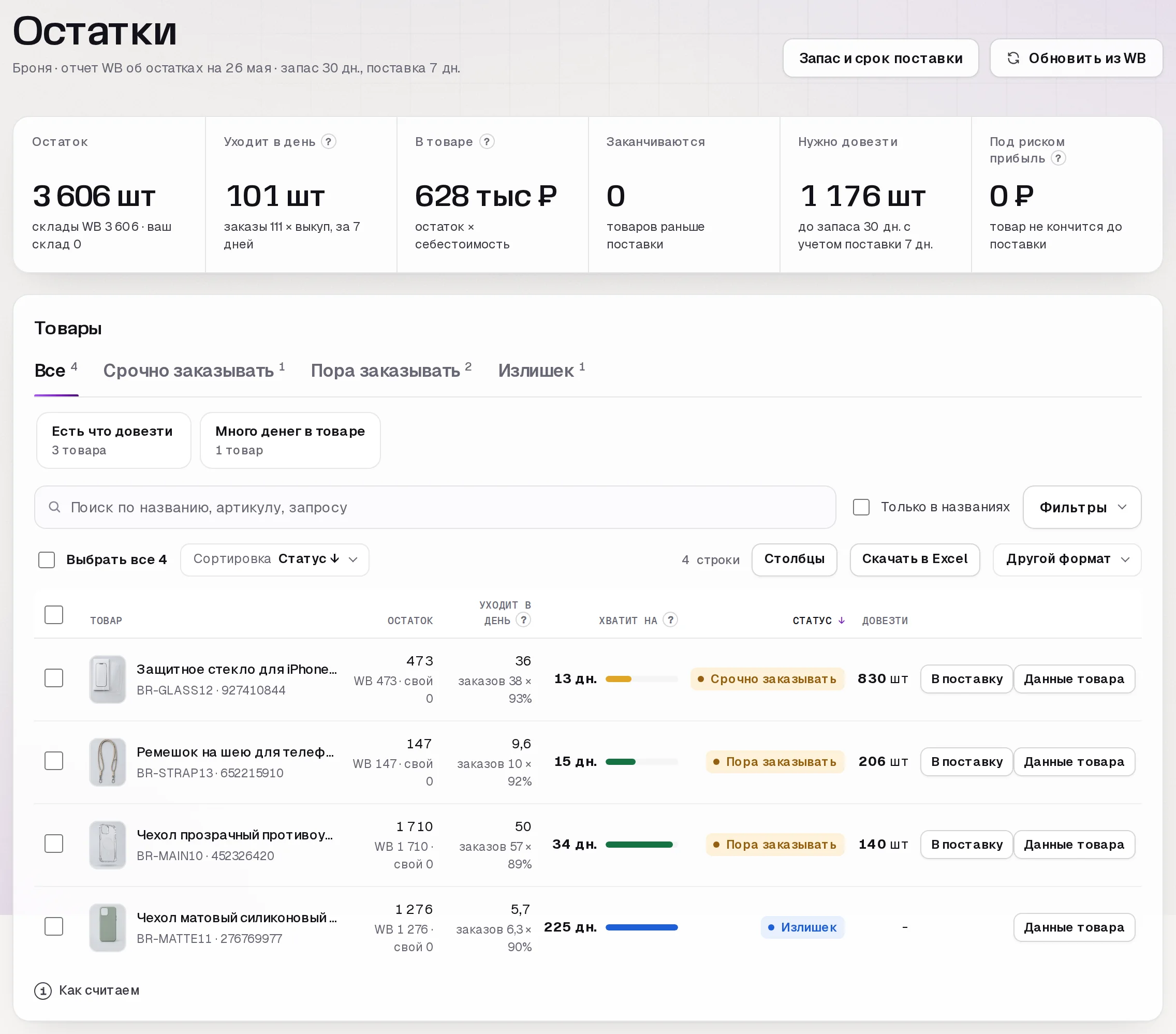This screenshot has width=1176, height=1034.
Task: Switch to Срочно заказывать tab
Action: [x=194, y=371]
